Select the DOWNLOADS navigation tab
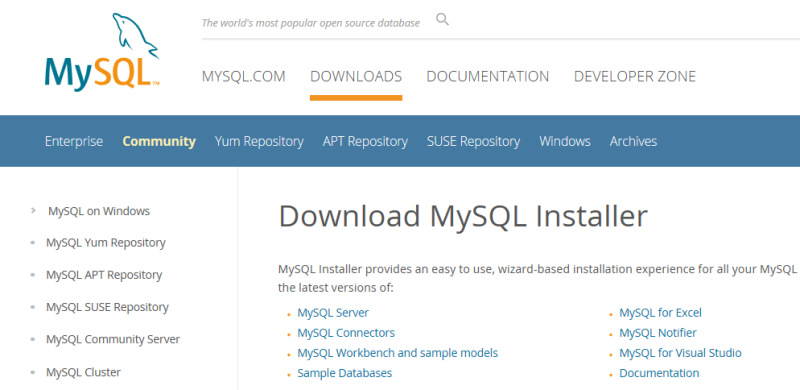The height and width of the screenshot is (390, 800). click(356, 77)
